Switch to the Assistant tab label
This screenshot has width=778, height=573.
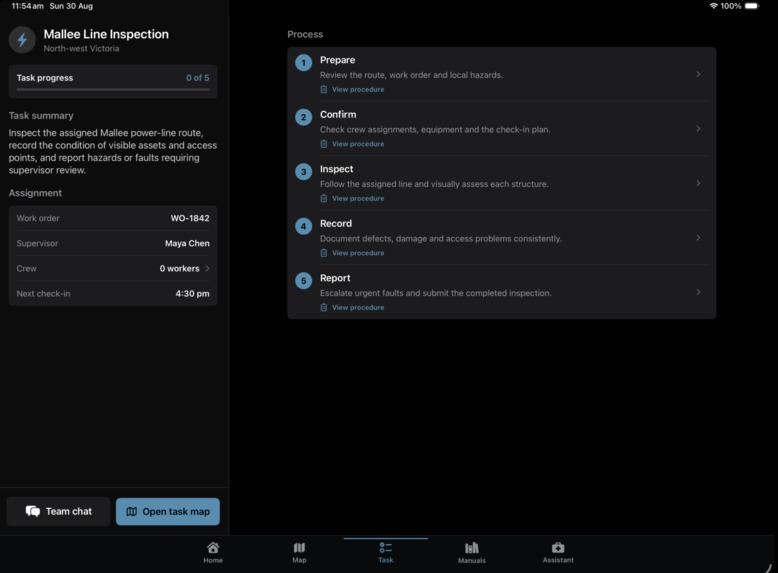coord(558,560)
